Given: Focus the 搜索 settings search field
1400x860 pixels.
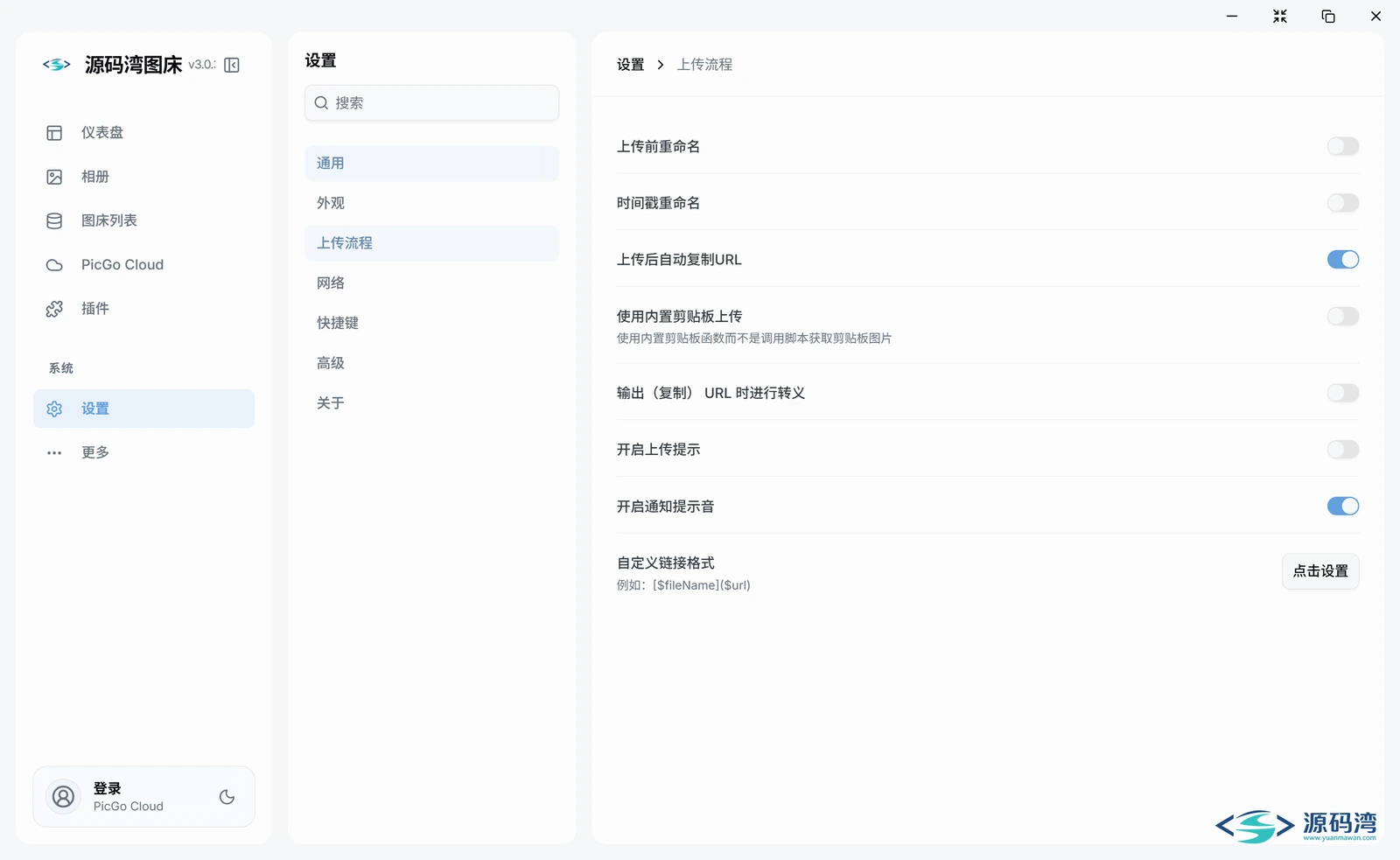Looking at the screenshot, I should pos(432,103).
